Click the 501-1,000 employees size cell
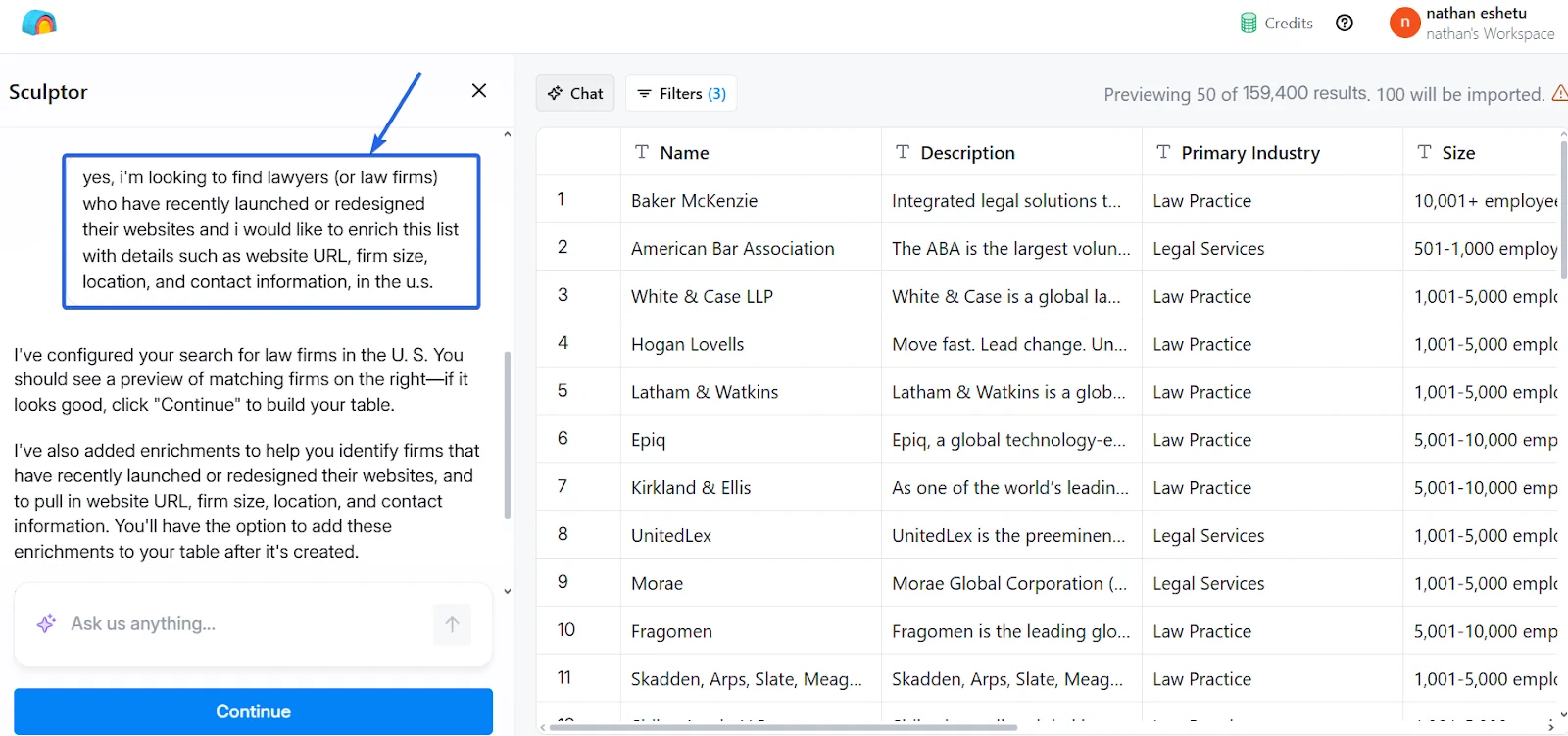Image resolution: width=1568 pixels, height=736 pixels. coord(1482,248)
